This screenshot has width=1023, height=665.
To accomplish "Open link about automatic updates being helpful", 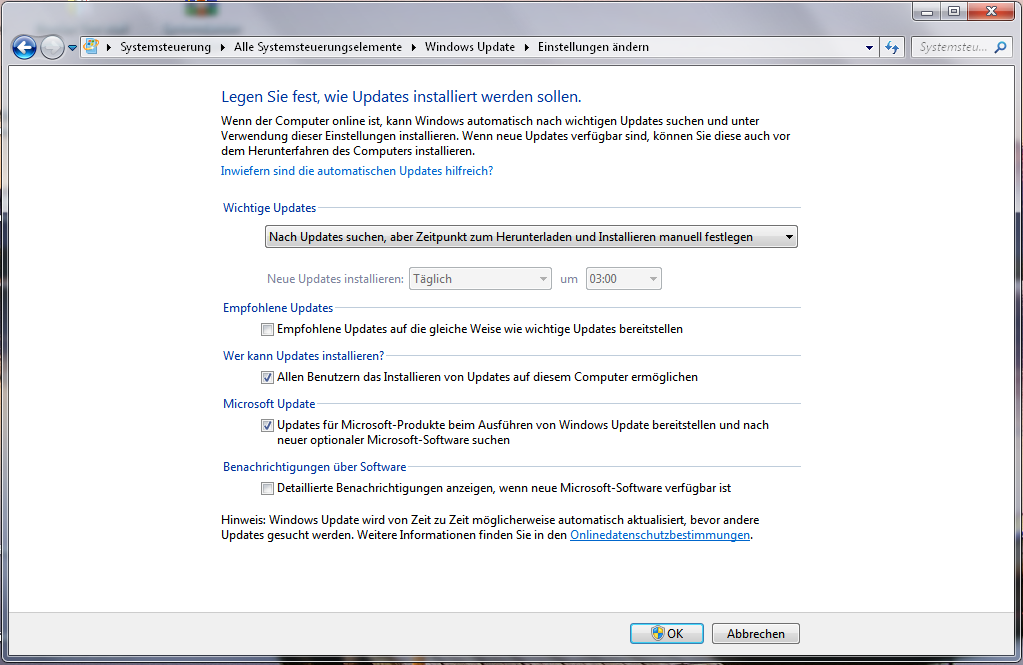I will click(x=357, y=171).
